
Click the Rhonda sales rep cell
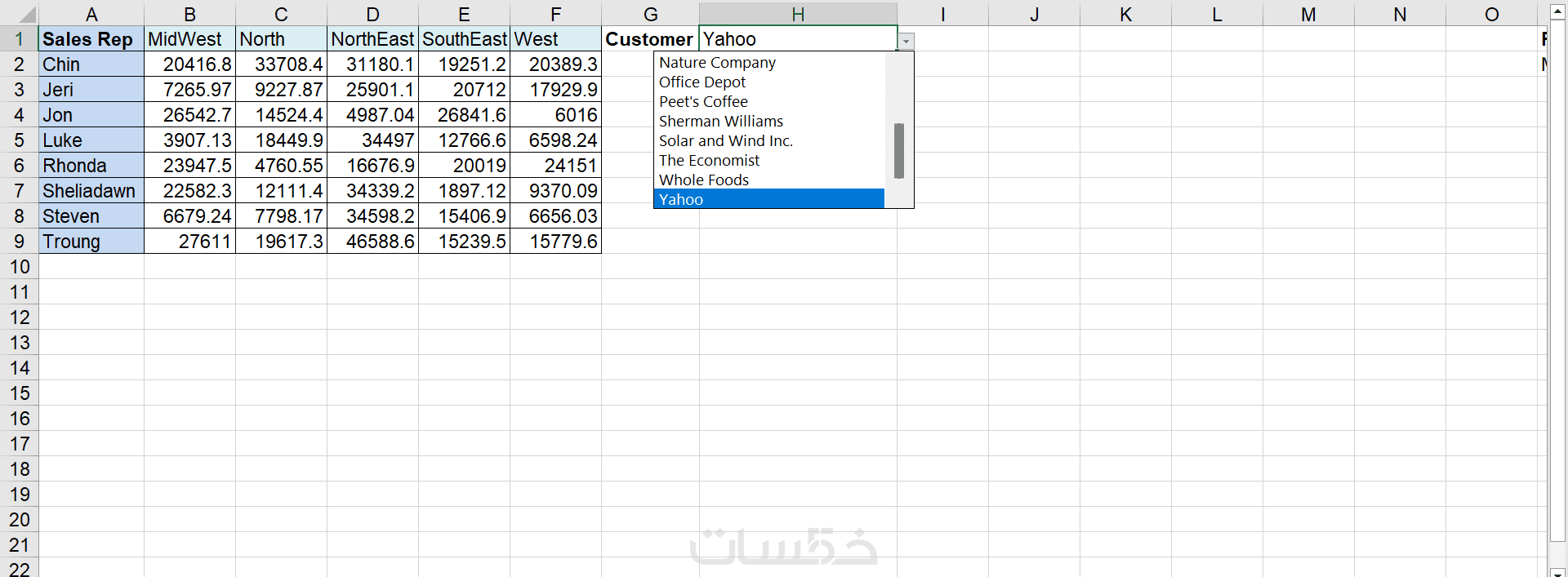91,166
